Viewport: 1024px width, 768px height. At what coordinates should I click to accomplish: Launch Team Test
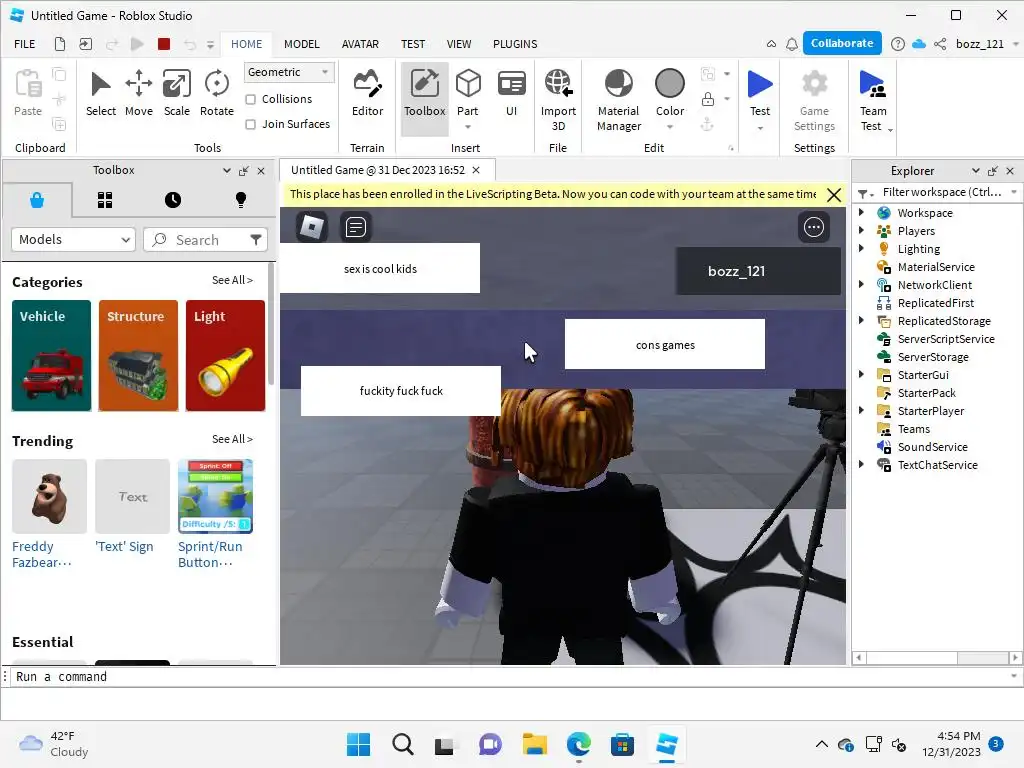click(873, 100)
